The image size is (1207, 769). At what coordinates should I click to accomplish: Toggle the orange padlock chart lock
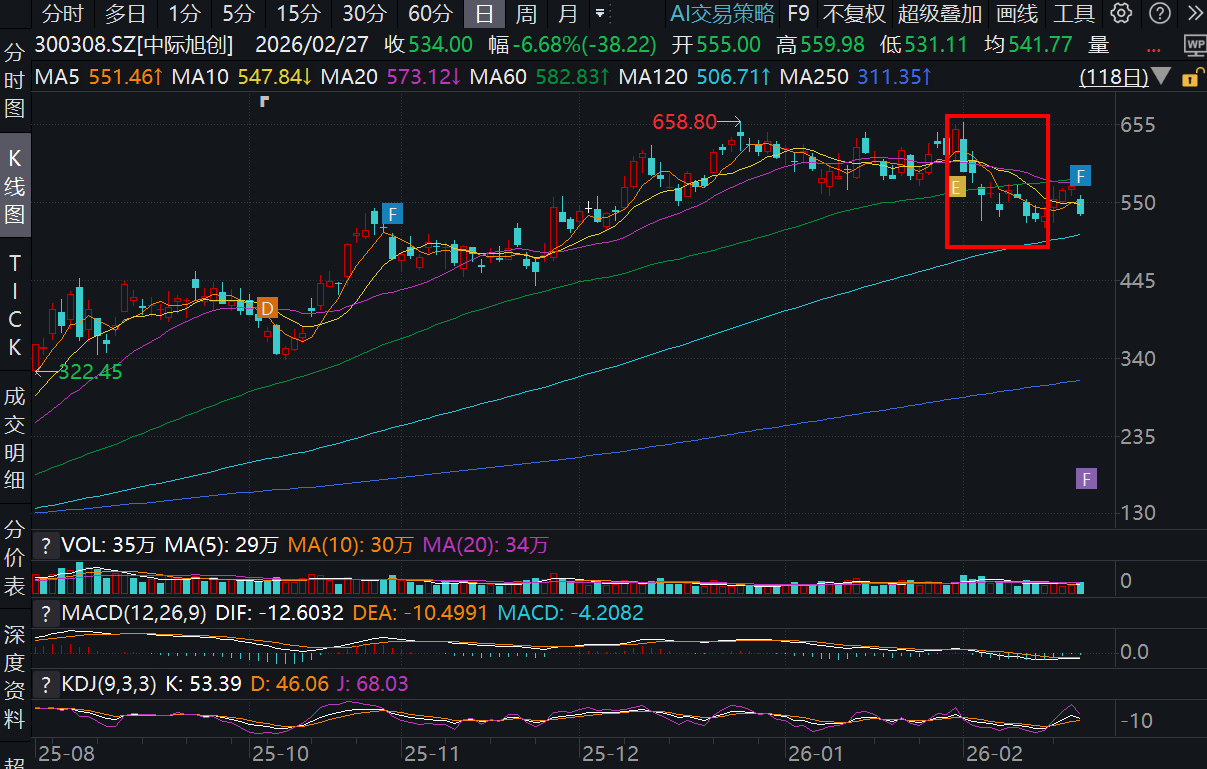tap(1190, 77)
